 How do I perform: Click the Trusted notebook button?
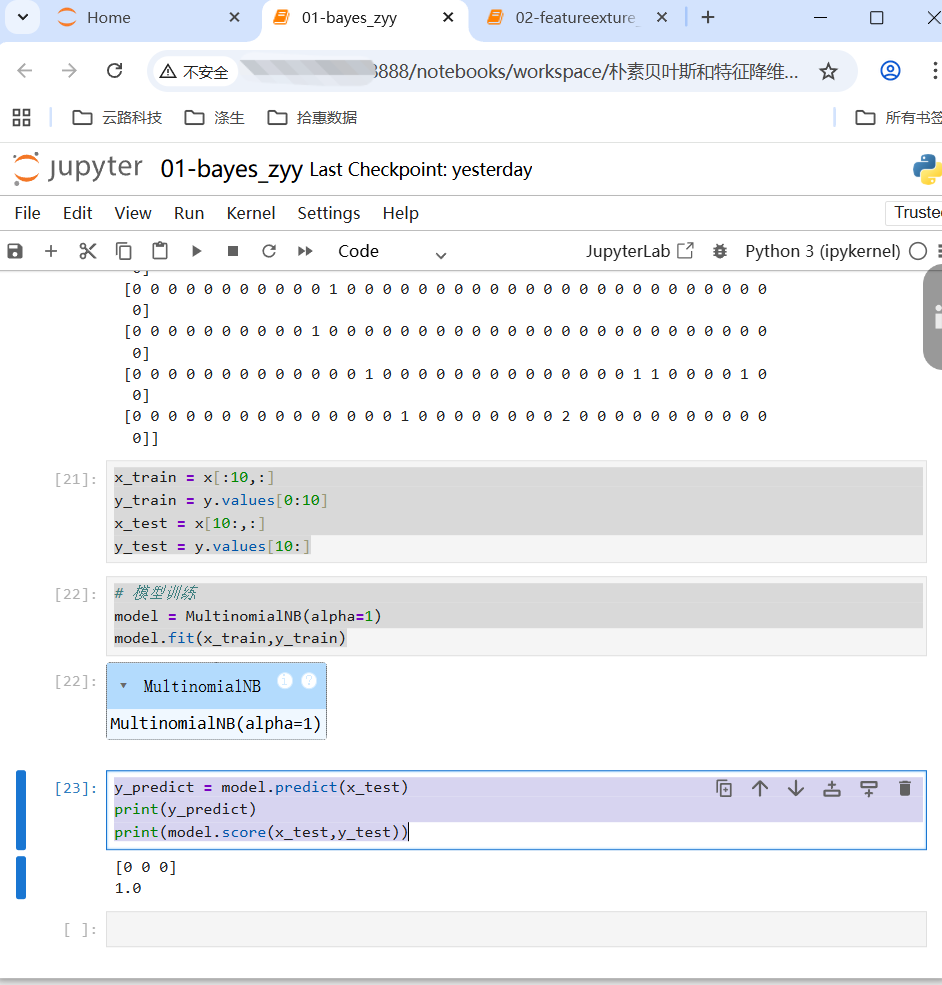[916, 212]
